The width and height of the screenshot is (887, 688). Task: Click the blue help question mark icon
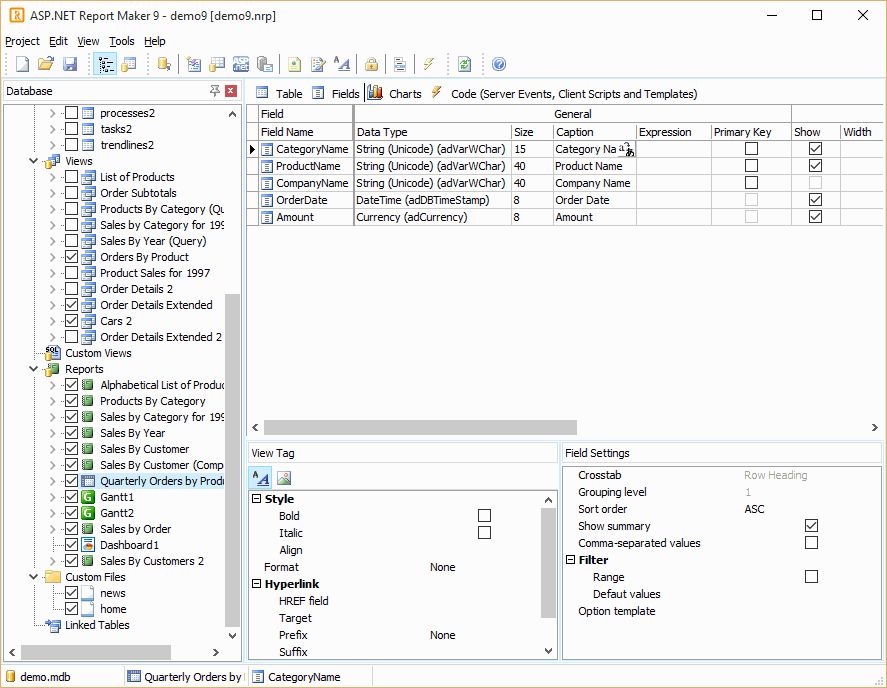[499, 64]
